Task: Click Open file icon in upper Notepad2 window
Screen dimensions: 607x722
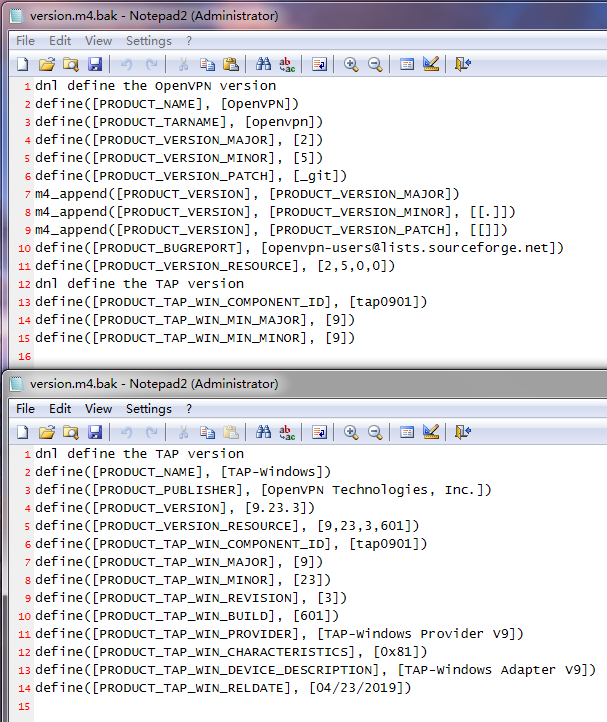Action: click(x=47, y=64)
